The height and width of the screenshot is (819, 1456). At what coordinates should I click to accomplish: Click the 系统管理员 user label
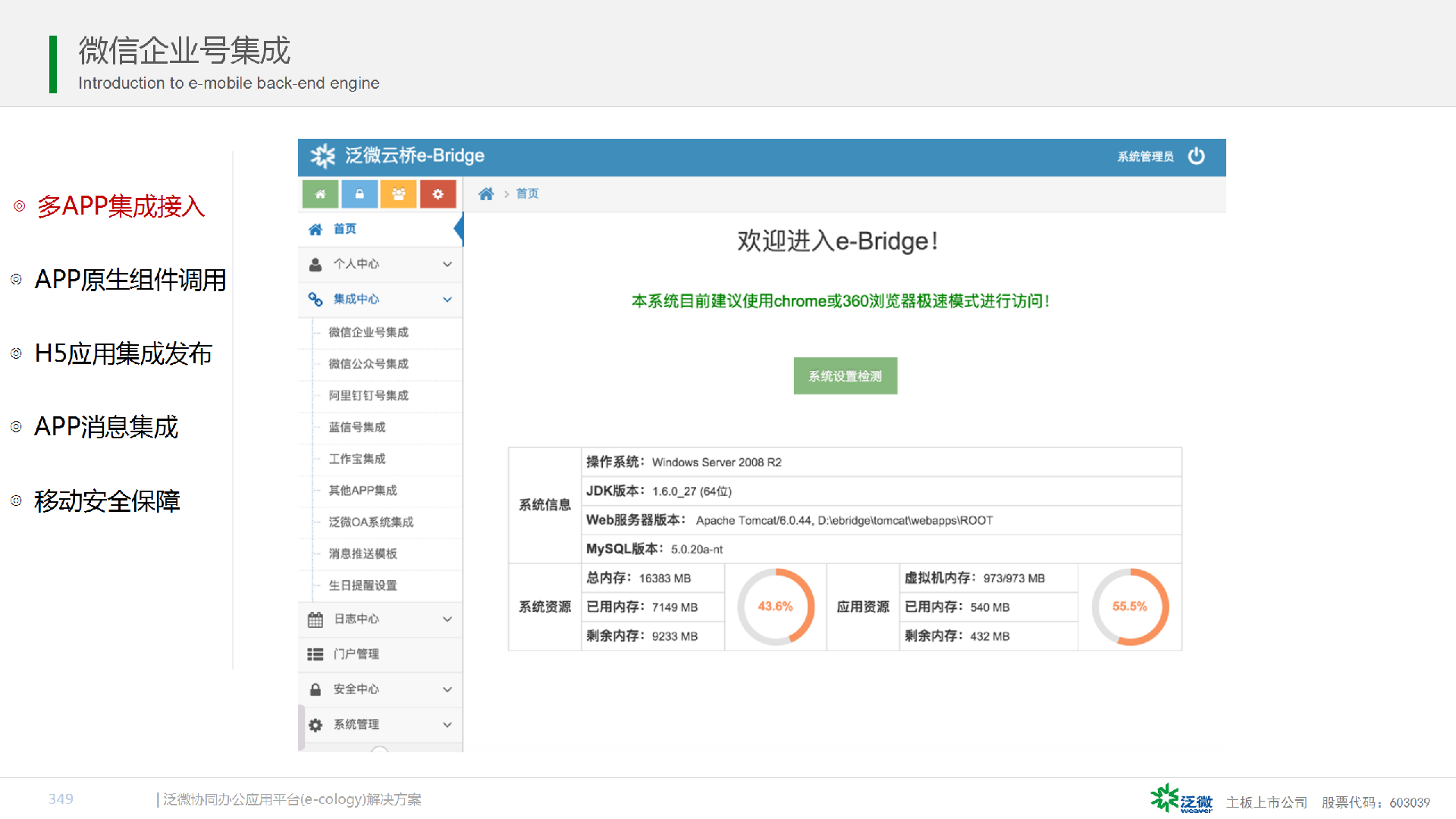pyautogui.click(x=1145, y=156)
